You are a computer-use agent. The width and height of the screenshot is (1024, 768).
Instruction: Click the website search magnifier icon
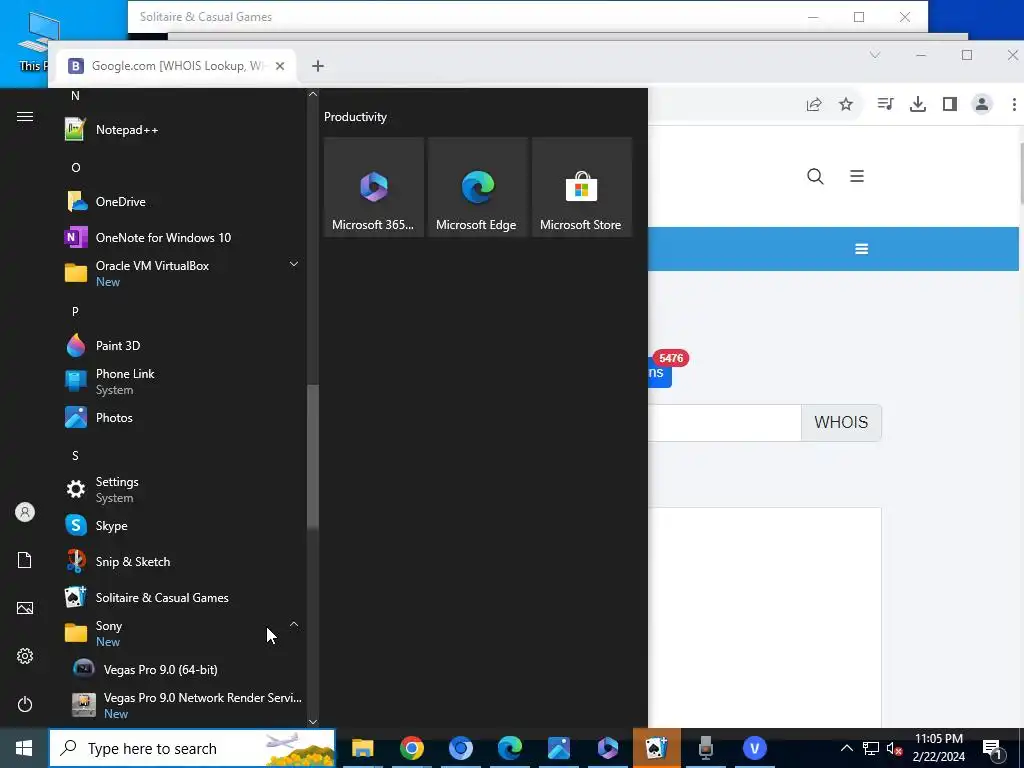[x=815, y=176]
